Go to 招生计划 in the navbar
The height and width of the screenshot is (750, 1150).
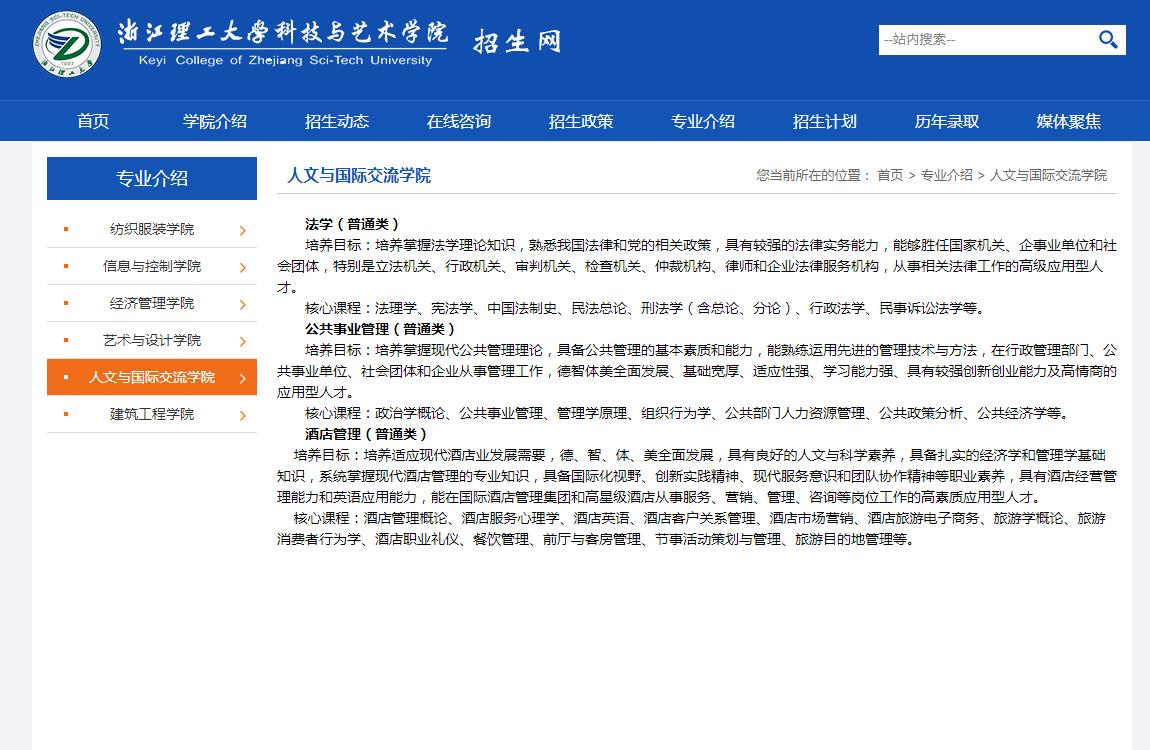point(824,121)
